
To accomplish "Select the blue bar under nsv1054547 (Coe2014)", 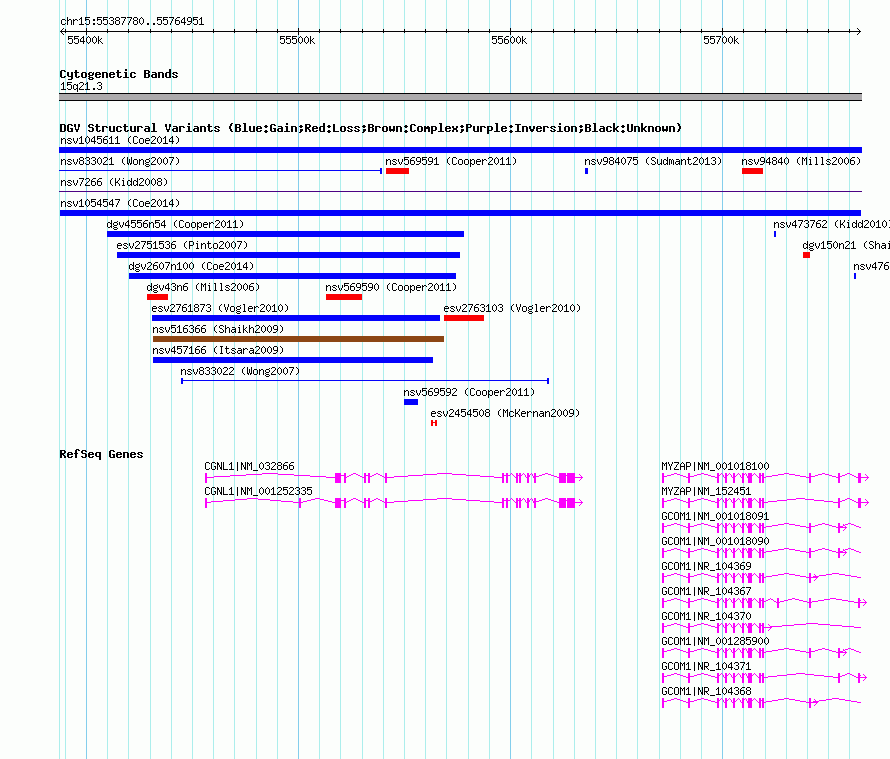I will (460, 213).
